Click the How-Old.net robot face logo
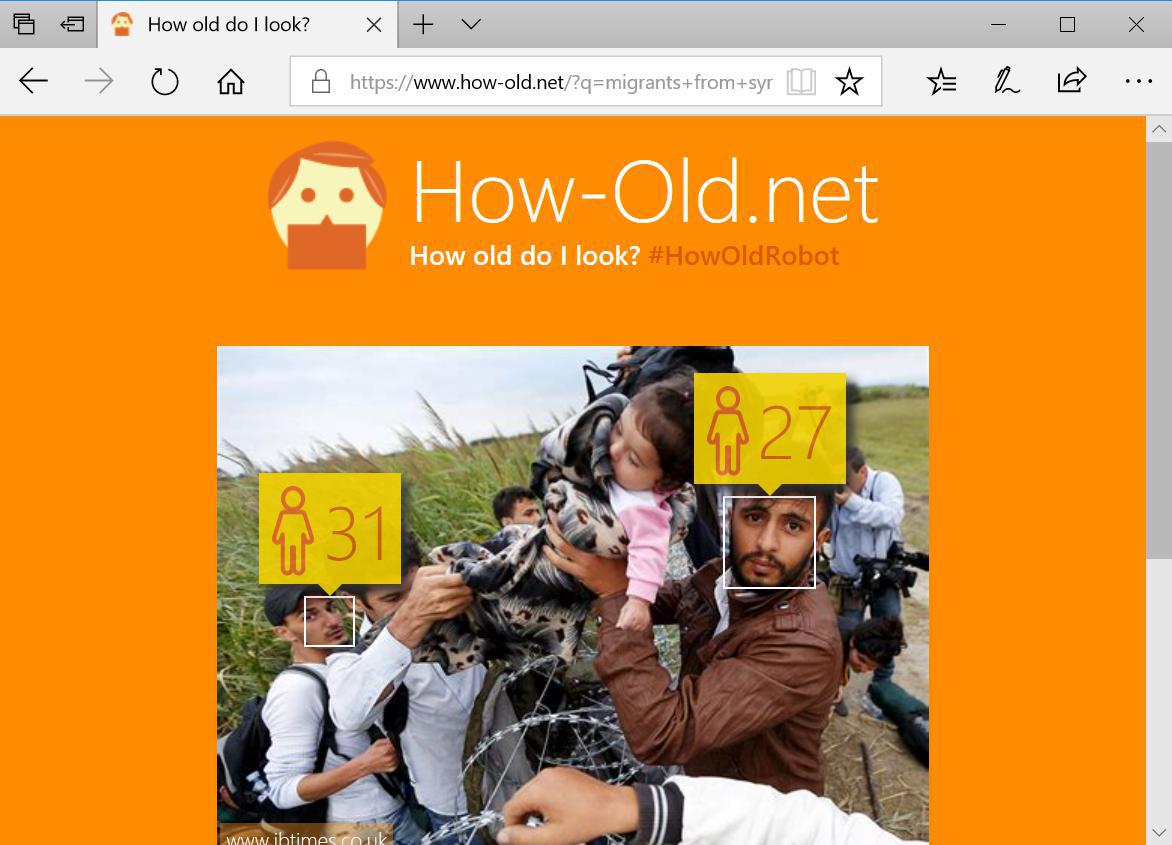Viewport: 1172px width, 845px height. (x=327, y=205)
